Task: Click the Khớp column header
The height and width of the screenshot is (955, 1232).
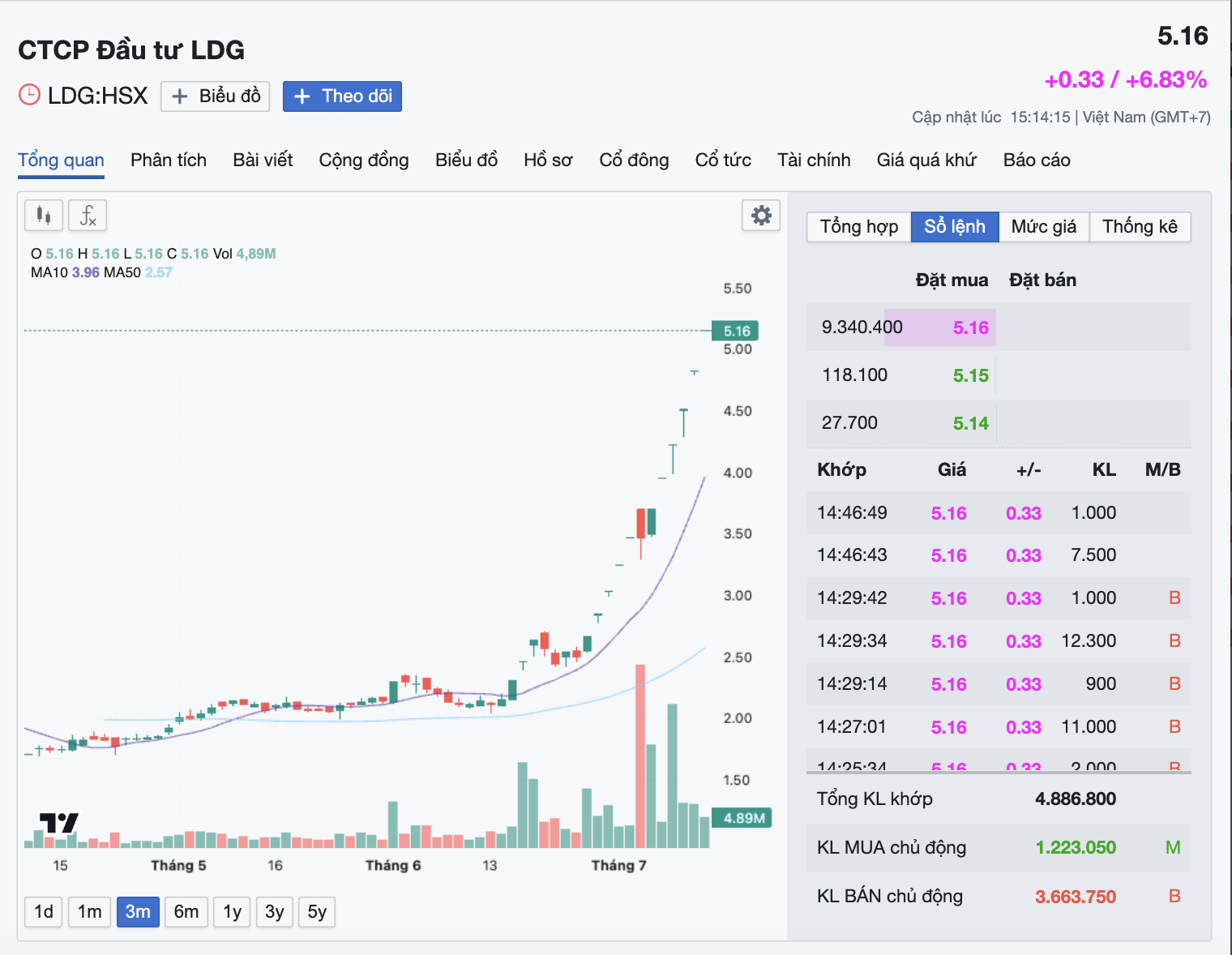Action: 841,470
